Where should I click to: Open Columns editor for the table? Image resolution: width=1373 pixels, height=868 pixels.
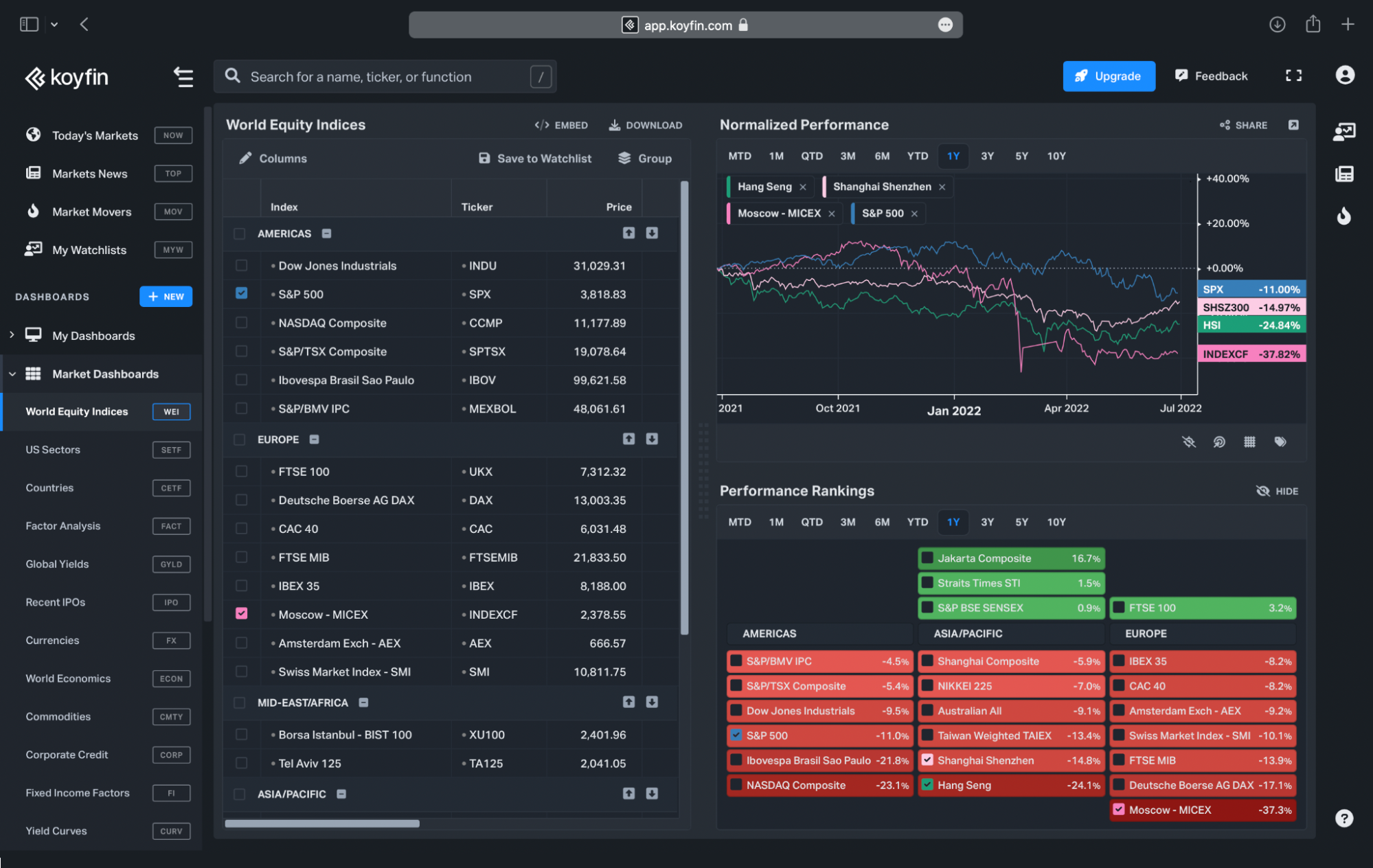click(x=272, y=158)
